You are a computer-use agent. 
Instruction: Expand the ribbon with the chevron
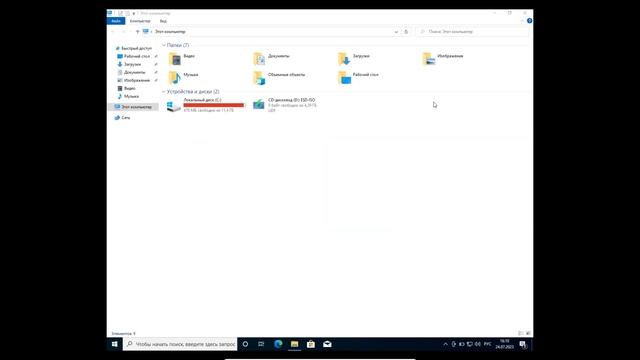pyautogui.click(x=522, y=21)
